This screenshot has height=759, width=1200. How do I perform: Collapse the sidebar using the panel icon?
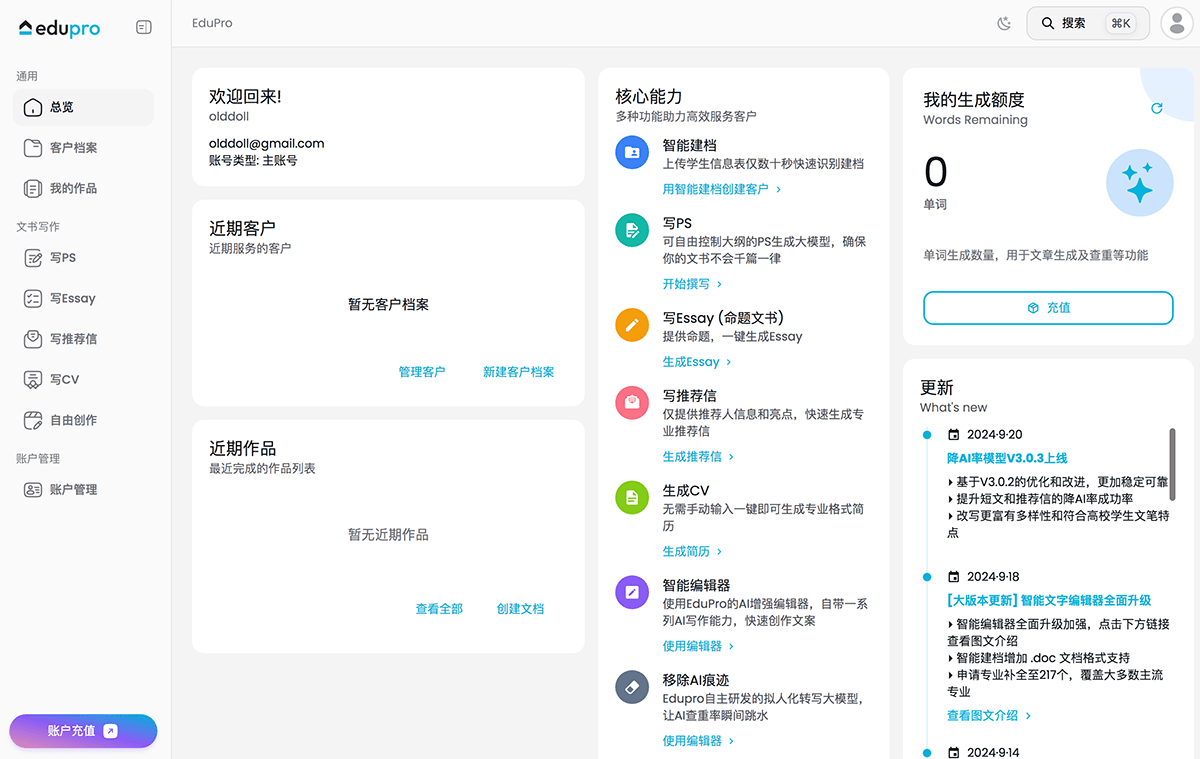(x=143, y=28)
